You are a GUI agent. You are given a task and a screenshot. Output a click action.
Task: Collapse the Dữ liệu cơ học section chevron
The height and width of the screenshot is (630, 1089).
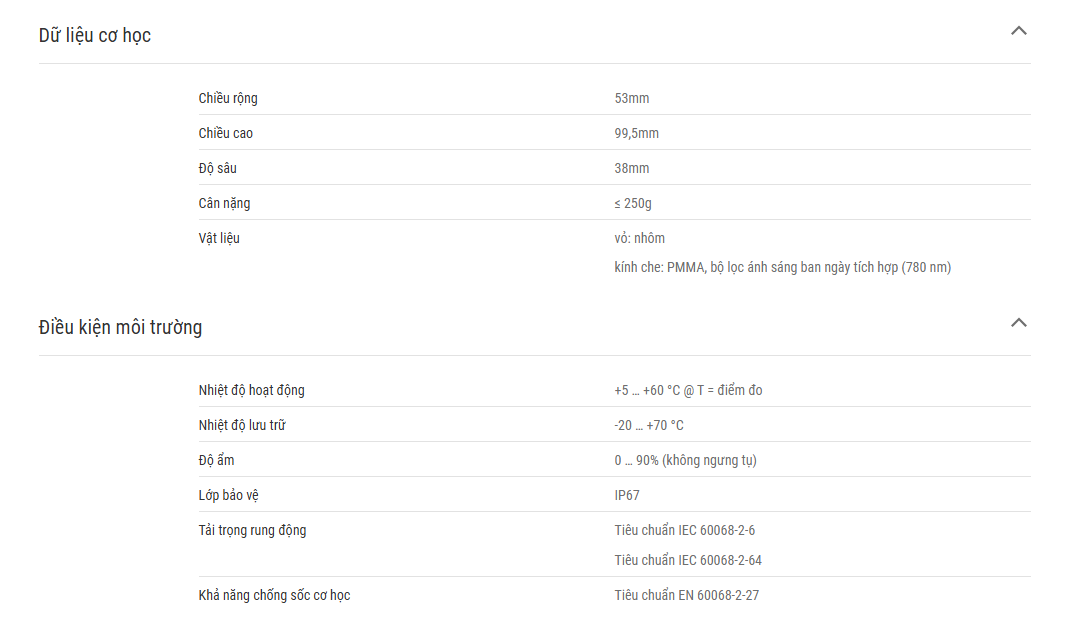pos(1018,31)
